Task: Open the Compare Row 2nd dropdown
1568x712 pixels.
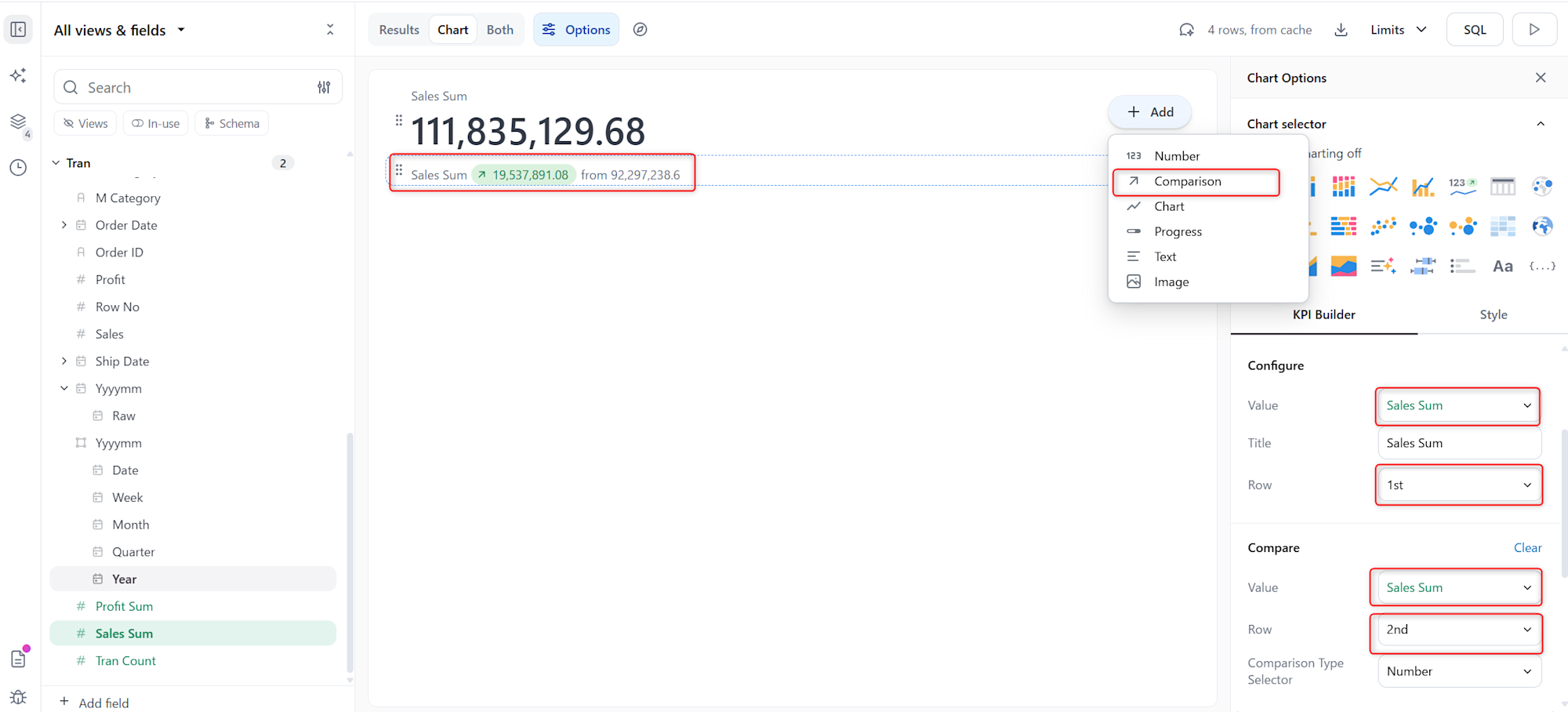Action: click(1458, 630)
